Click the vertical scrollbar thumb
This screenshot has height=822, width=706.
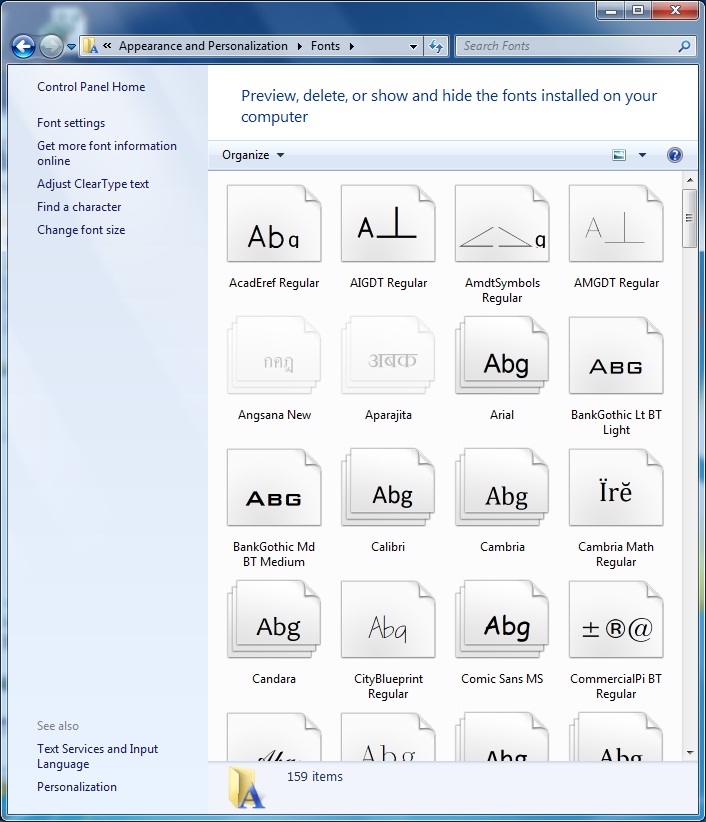[690, 218]
